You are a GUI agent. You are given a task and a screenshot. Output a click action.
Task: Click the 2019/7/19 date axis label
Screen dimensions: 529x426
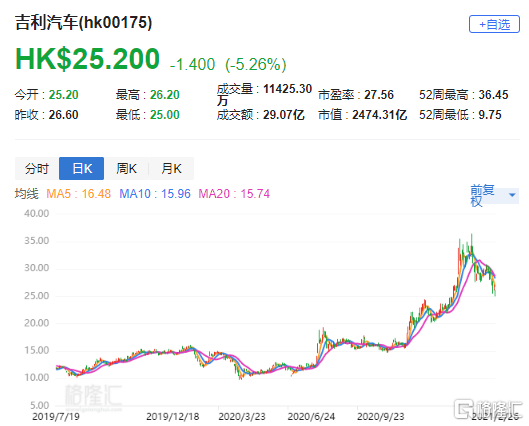(x=56, y=417)
